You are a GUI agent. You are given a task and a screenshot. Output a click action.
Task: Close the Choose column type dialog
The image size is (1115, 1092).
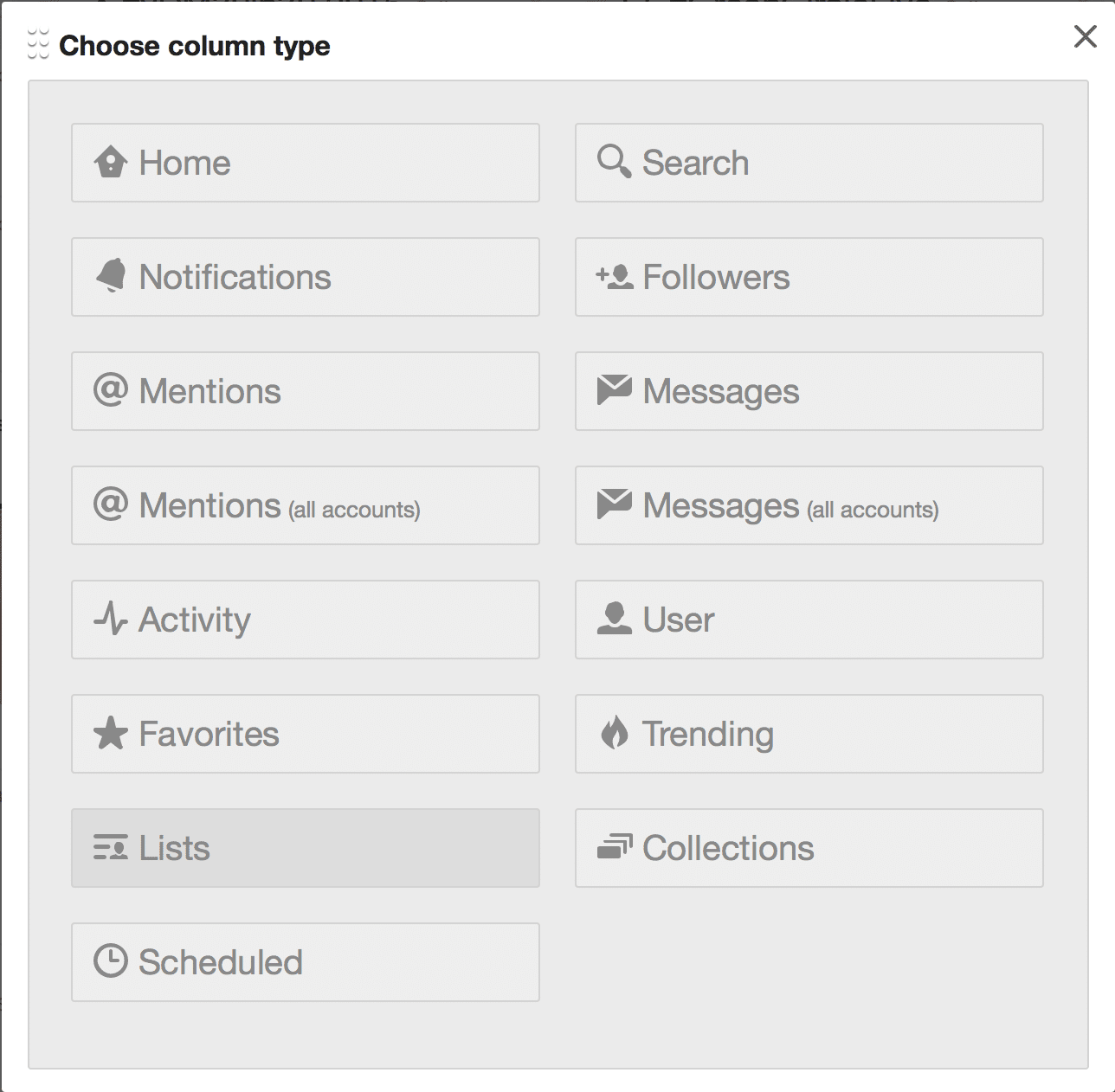[1085, 36]
